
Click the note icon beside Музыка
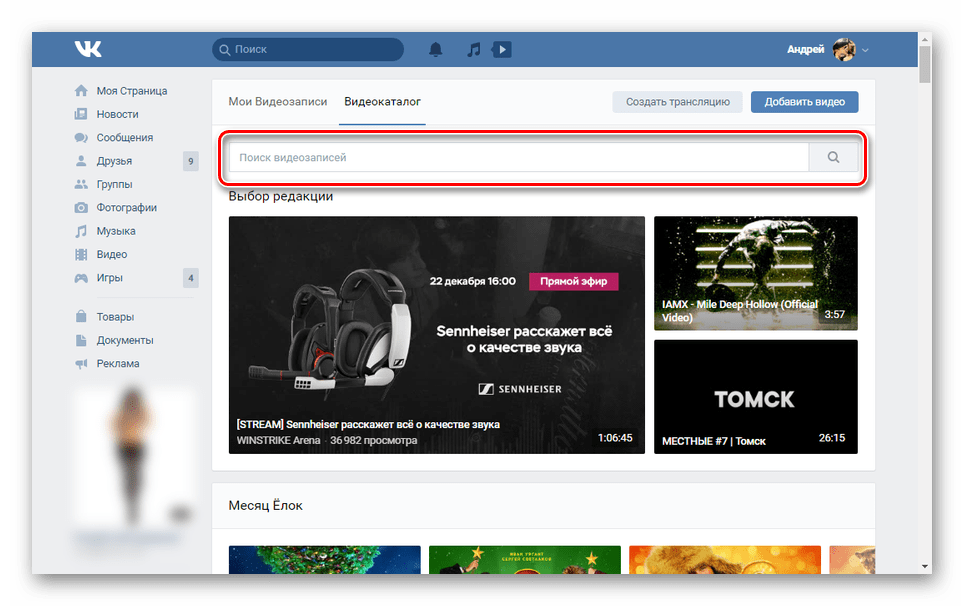tap(81, 231)
